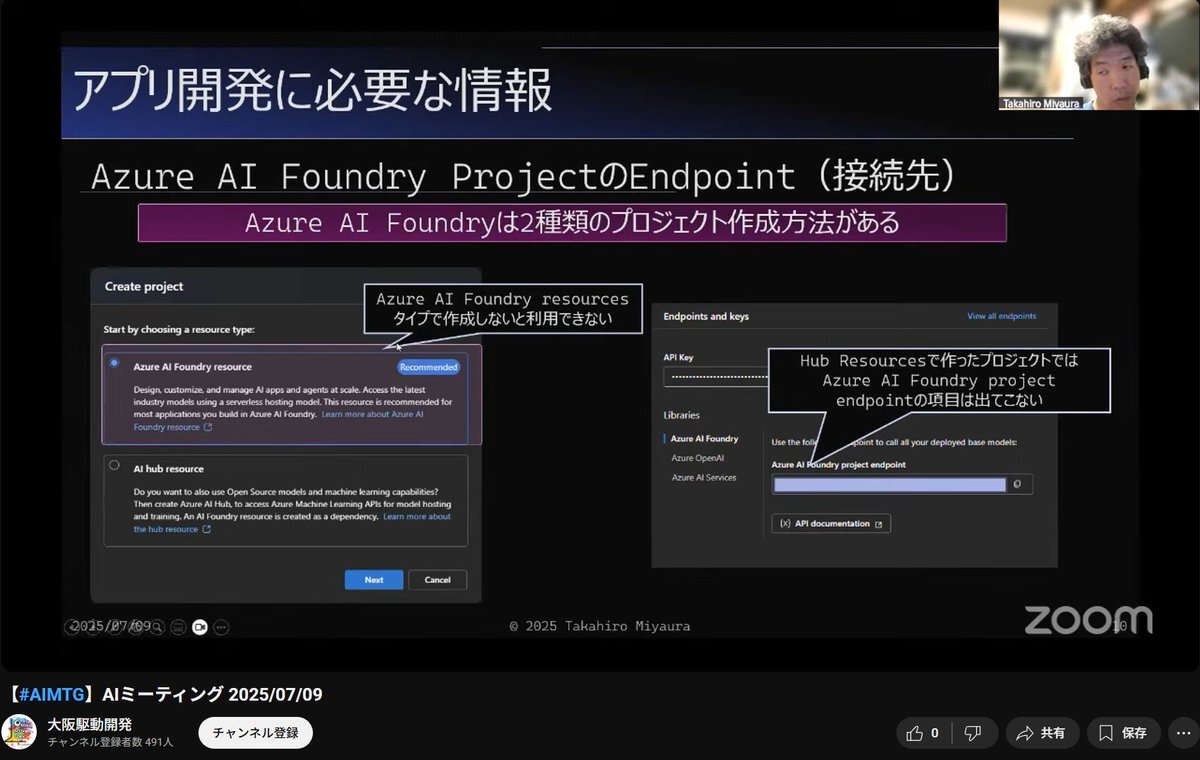Open the Azure AI Services library tab

click(x=704, y=478)
